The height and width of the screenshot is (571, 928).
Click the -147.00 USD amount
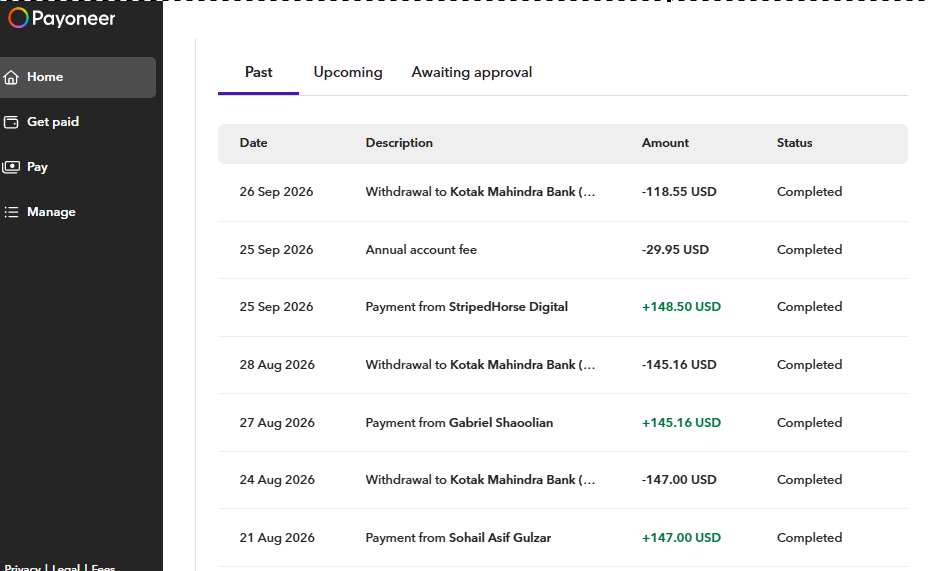679,479
